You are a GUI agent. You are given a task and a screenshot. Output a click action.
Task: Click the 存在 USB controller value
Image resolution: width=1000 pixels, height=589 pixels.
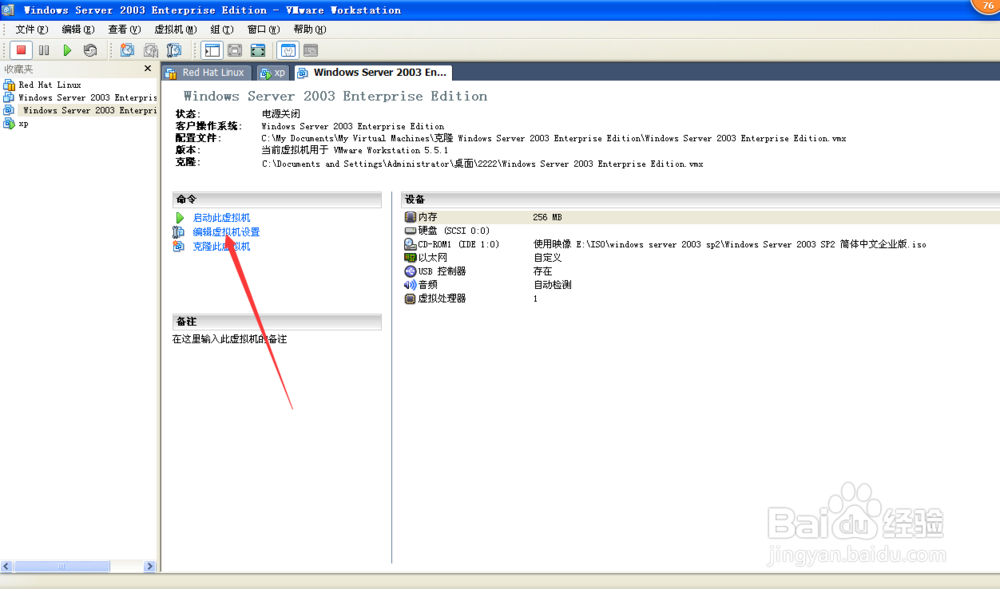pyautogui.click(x=543, y=271)
